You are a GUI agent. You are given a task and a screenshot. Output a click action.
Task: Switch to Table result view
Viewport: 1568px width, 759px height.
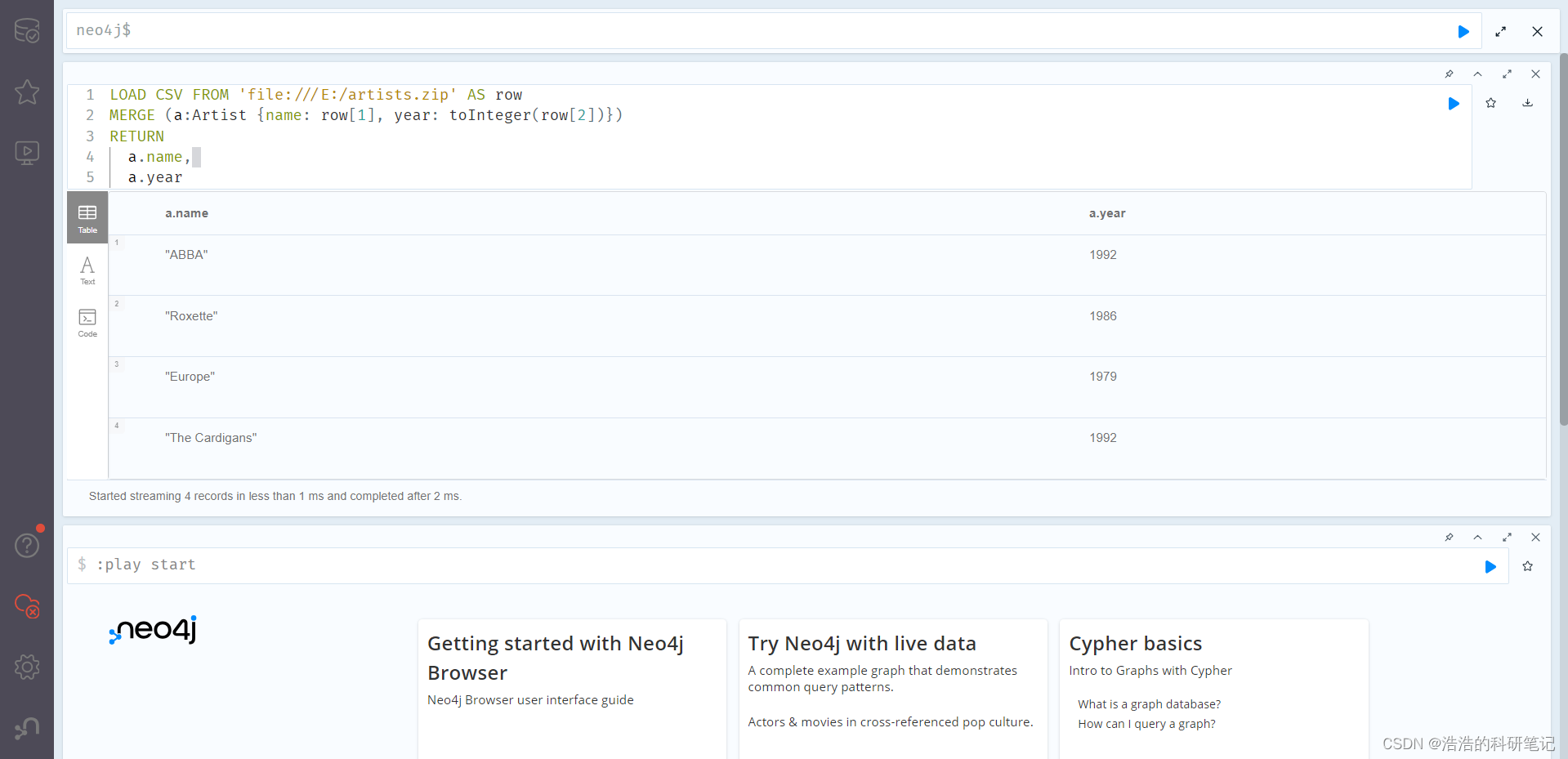[87, 218]
